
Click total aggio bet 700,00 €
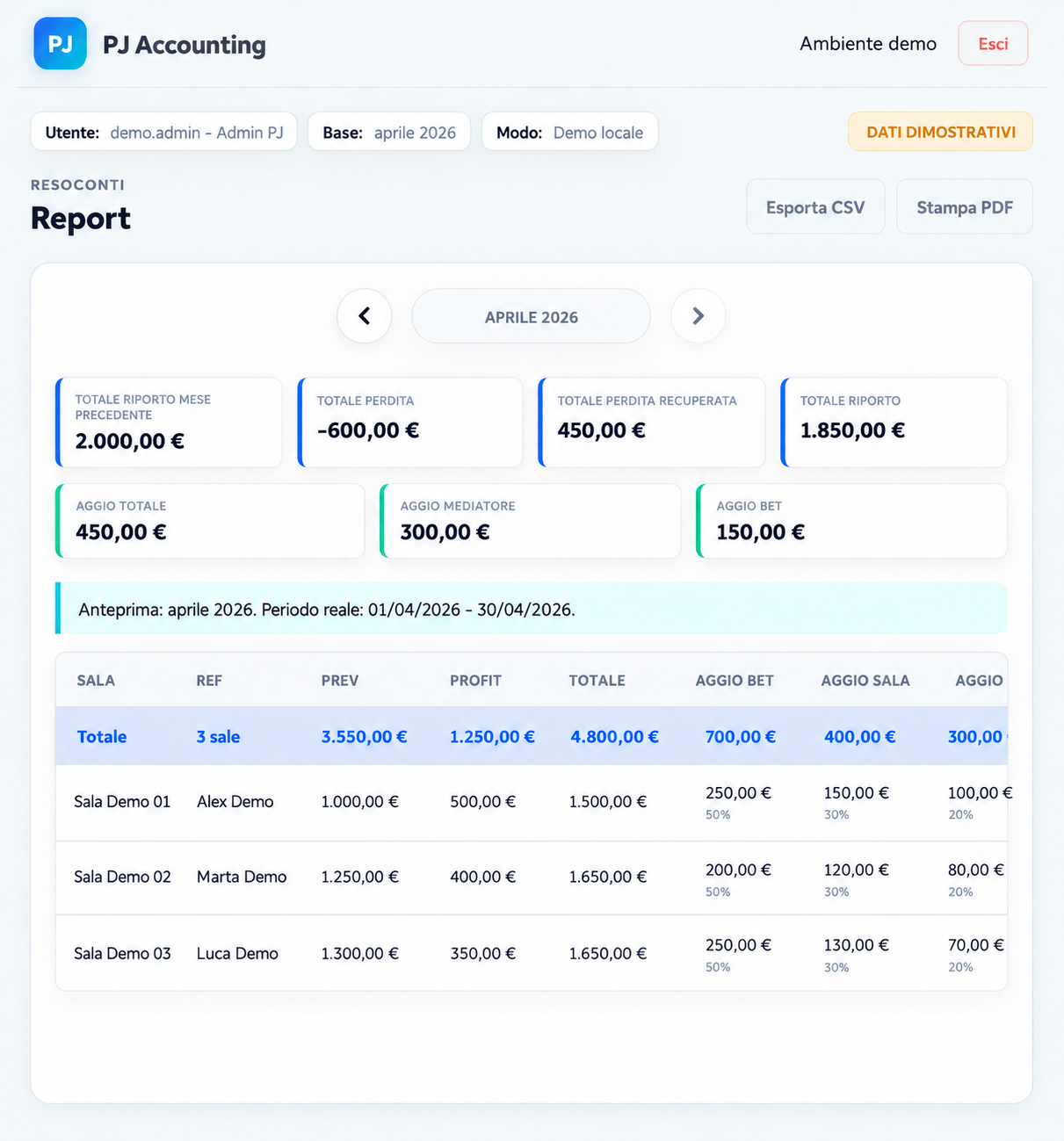740,736
